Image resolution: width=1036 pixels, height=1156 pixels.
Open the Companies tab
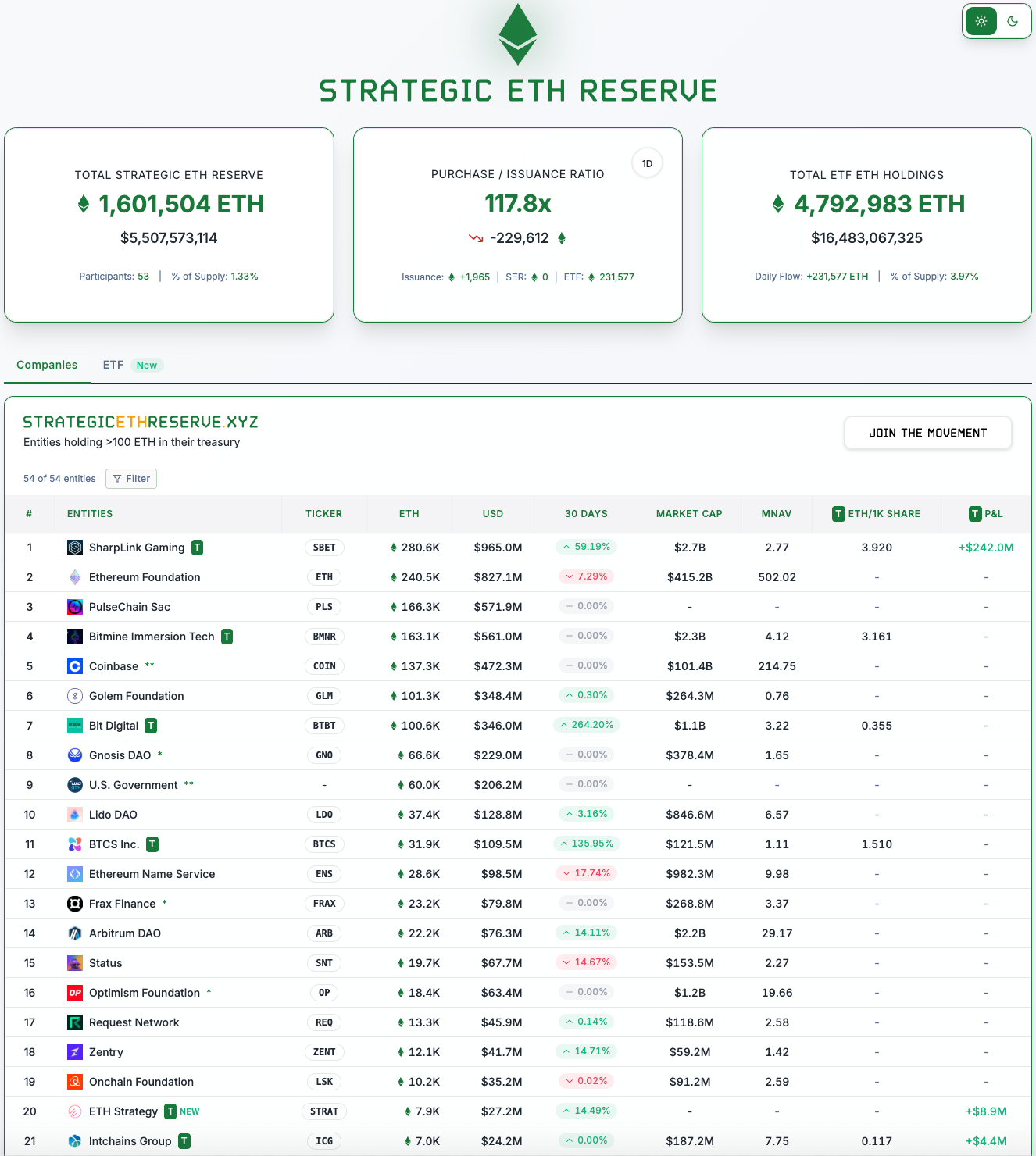click(47, 365)
